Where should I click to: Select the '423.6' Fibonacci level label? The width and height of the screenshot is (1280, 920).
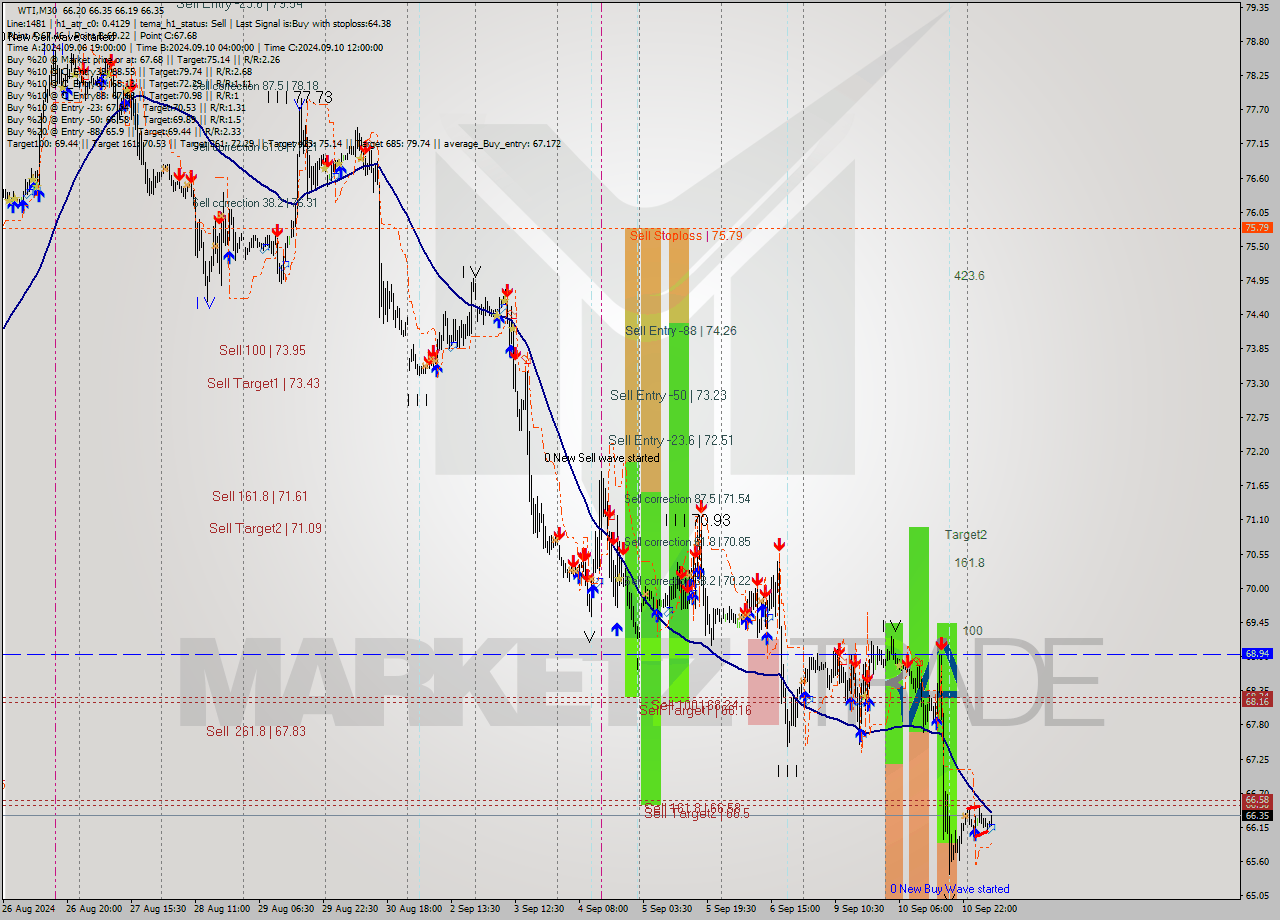969,276
